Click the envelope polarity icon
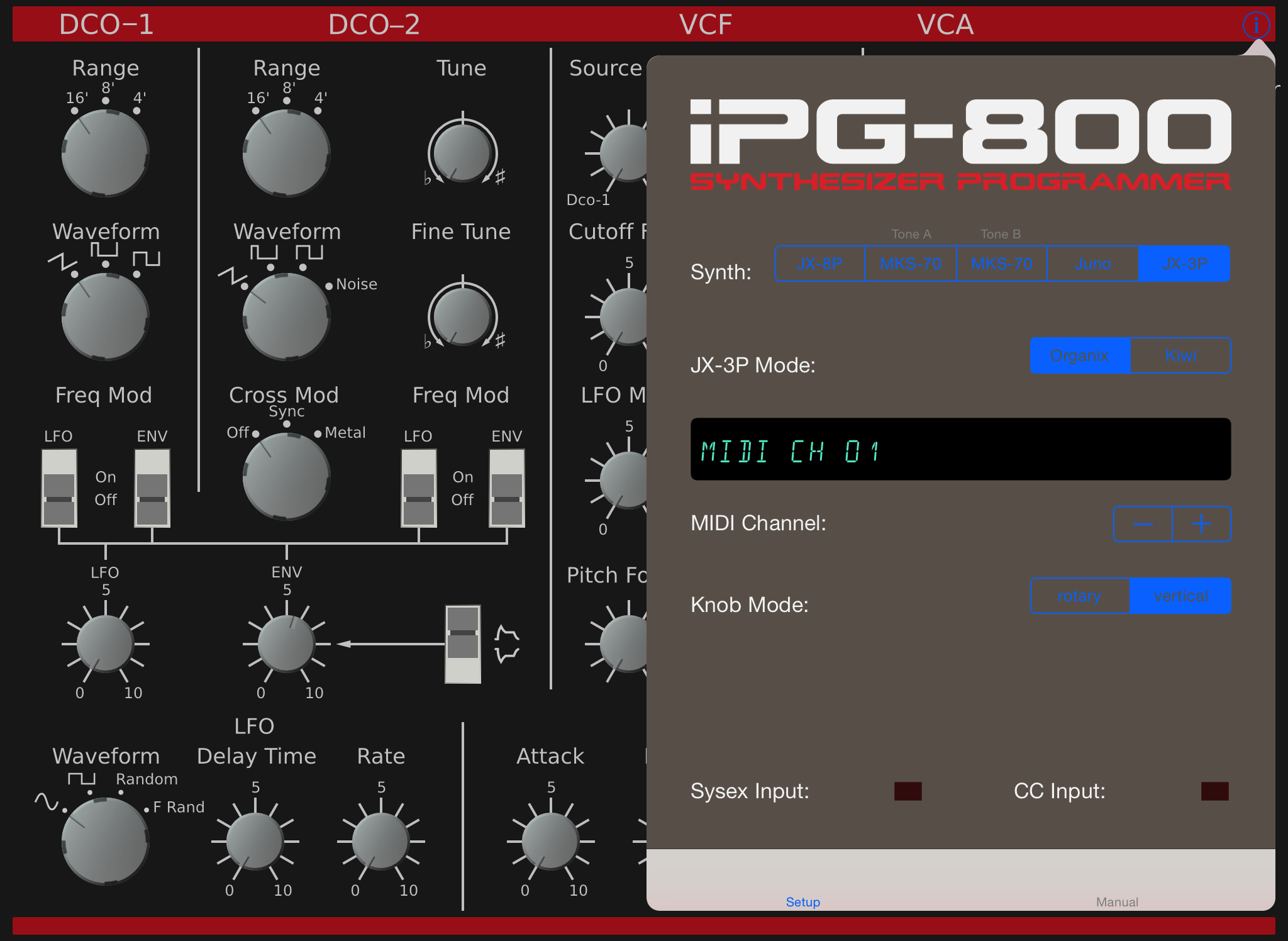This screenshot has width=1288, height=941. tap(507, 644)
